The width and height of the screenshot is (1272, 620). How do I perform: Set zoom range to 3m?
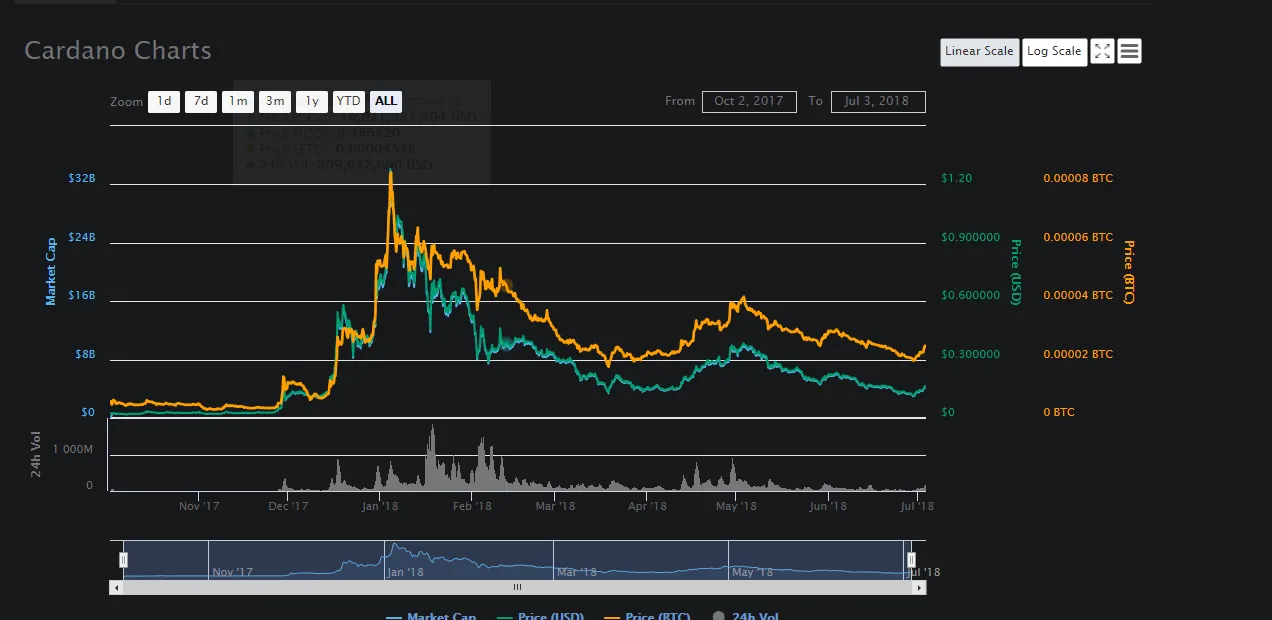(x=275, y=101)
